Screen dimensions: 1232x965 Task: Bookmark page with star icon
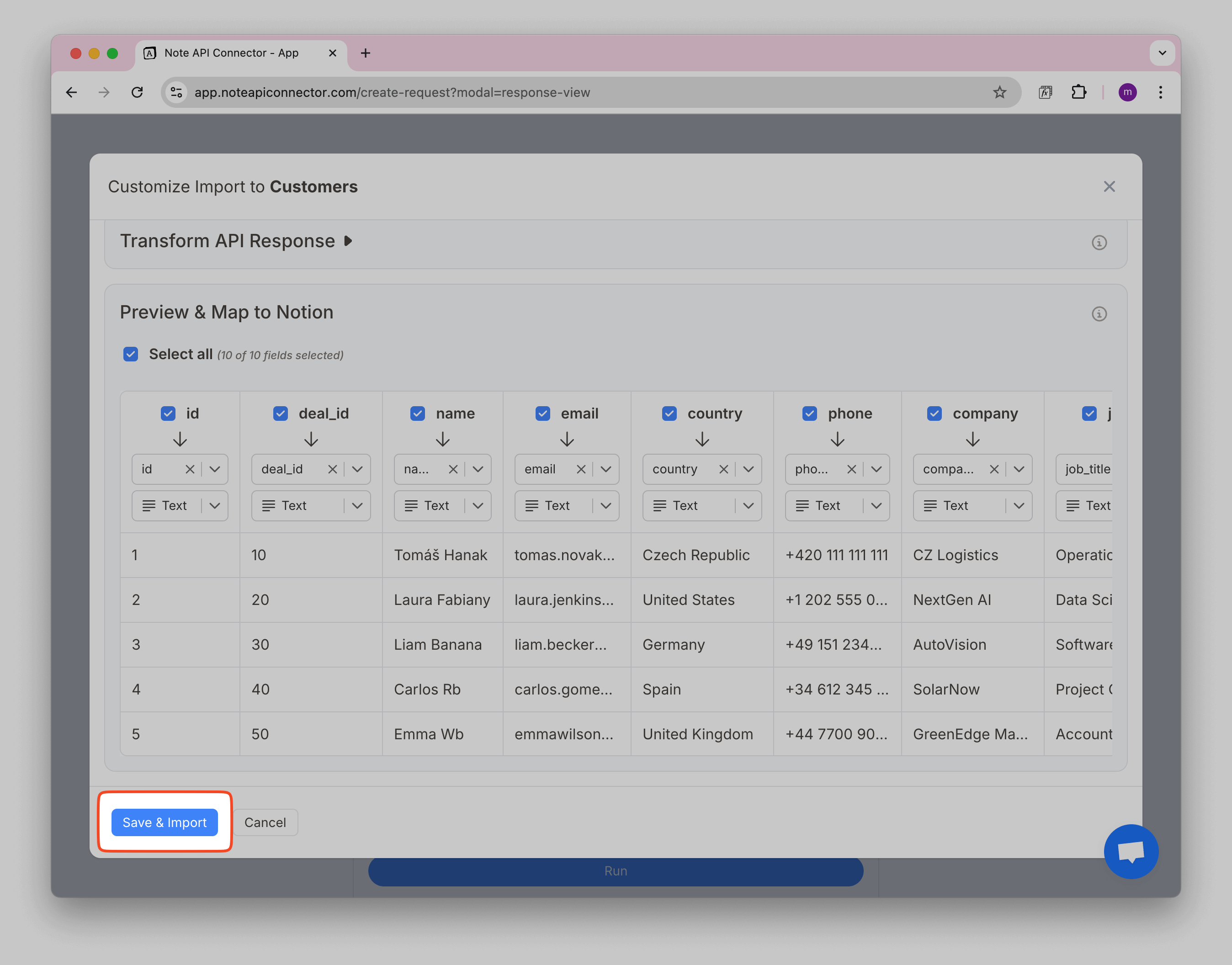(x=999, y=92)
